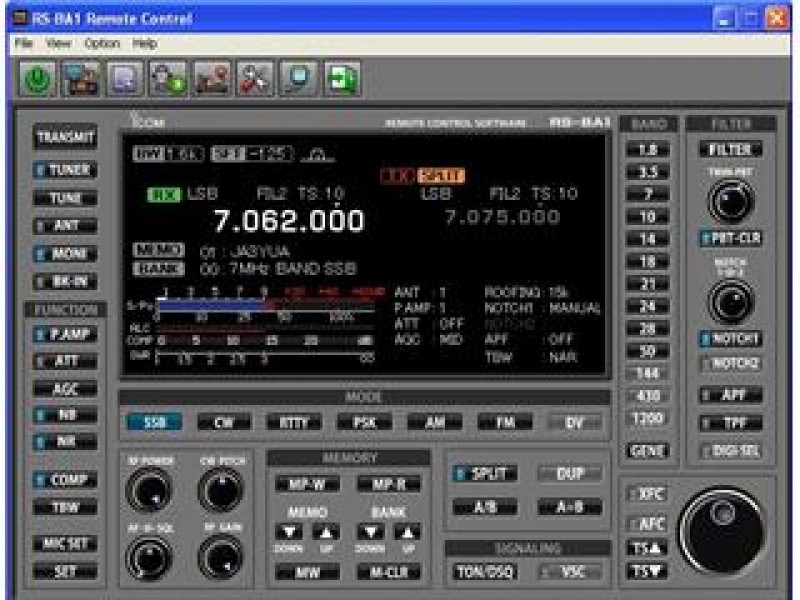
Task: Toggle SPLIT operation
Action: tap(485, 474)
